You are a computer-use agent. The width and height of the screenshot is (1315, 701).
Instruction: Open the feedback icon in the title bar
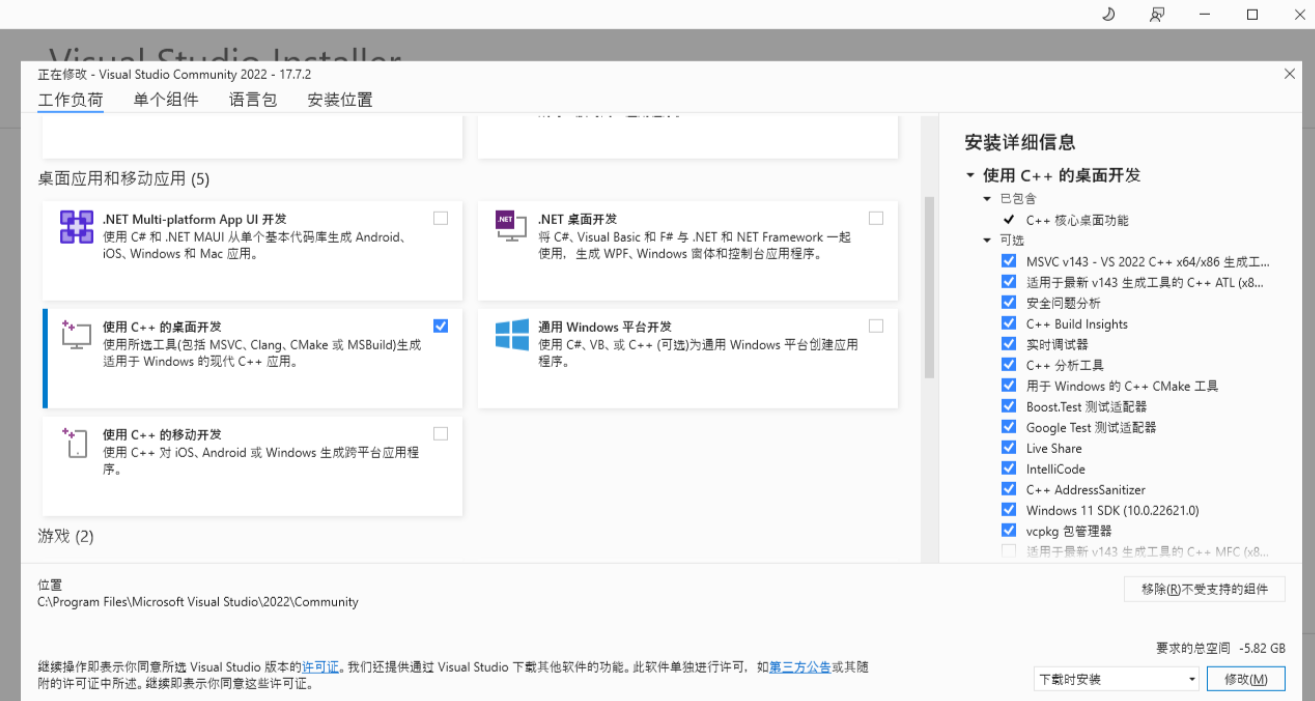tap(1156, 14)
